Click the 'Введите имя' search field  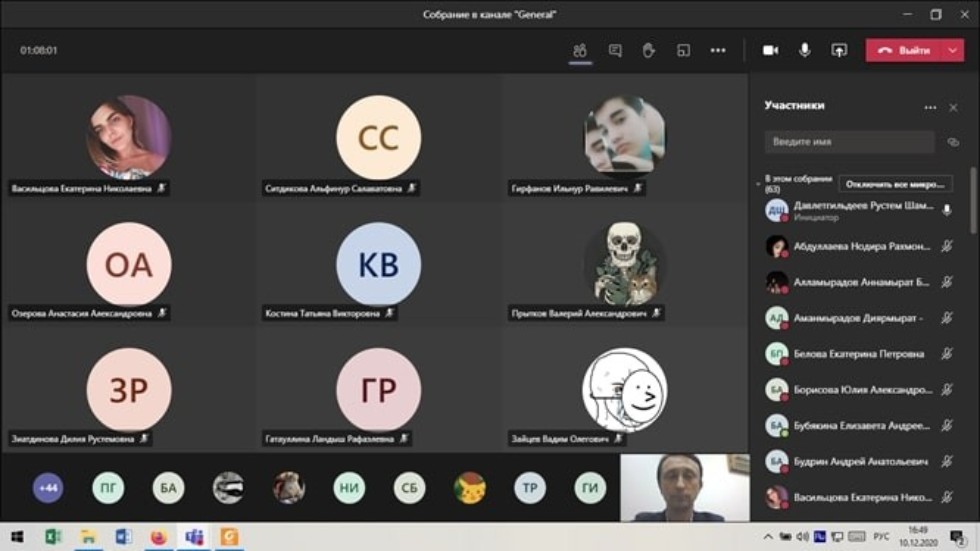coord(849,142)
